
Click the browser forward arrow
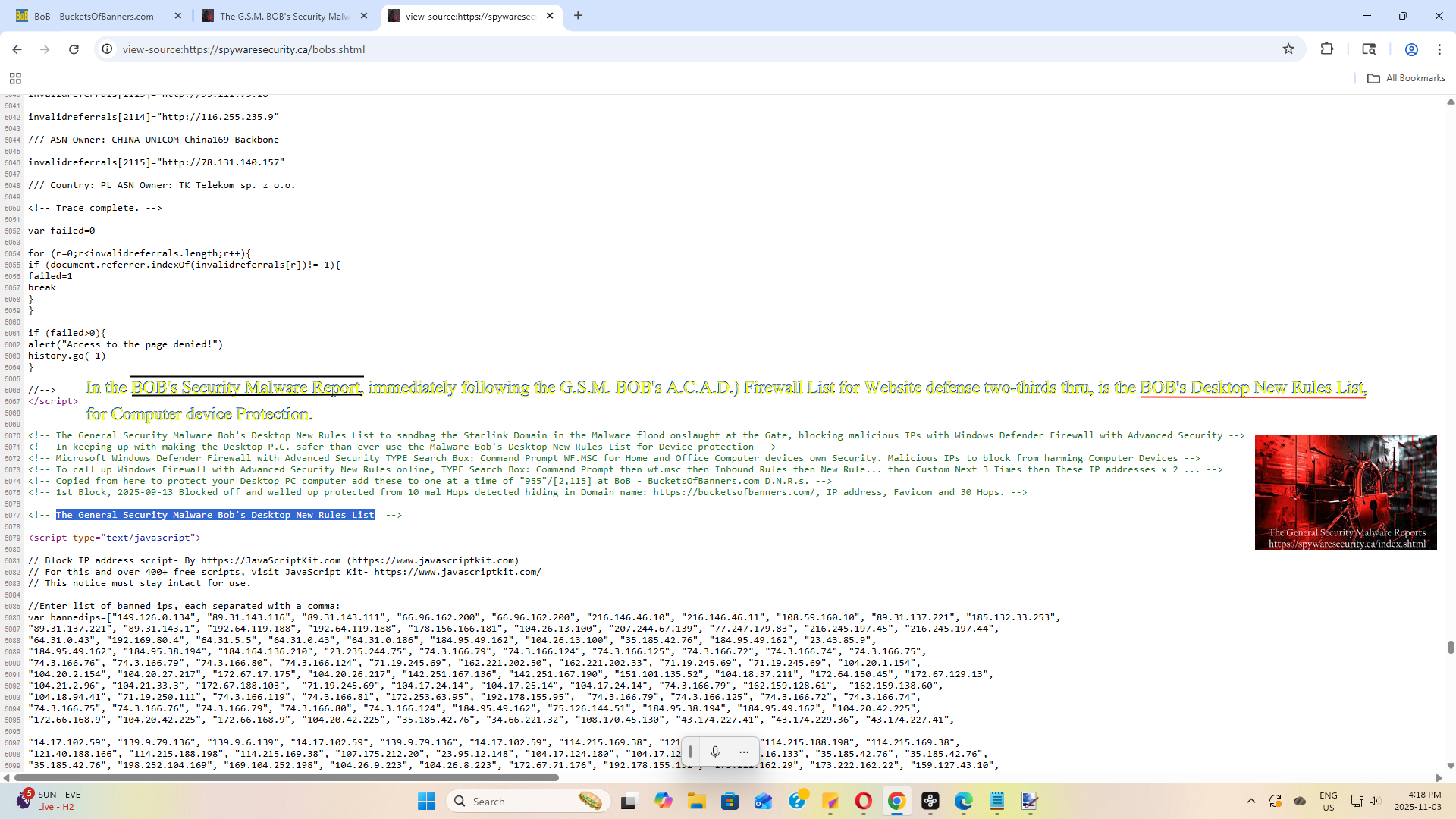[x=45, y=49]
